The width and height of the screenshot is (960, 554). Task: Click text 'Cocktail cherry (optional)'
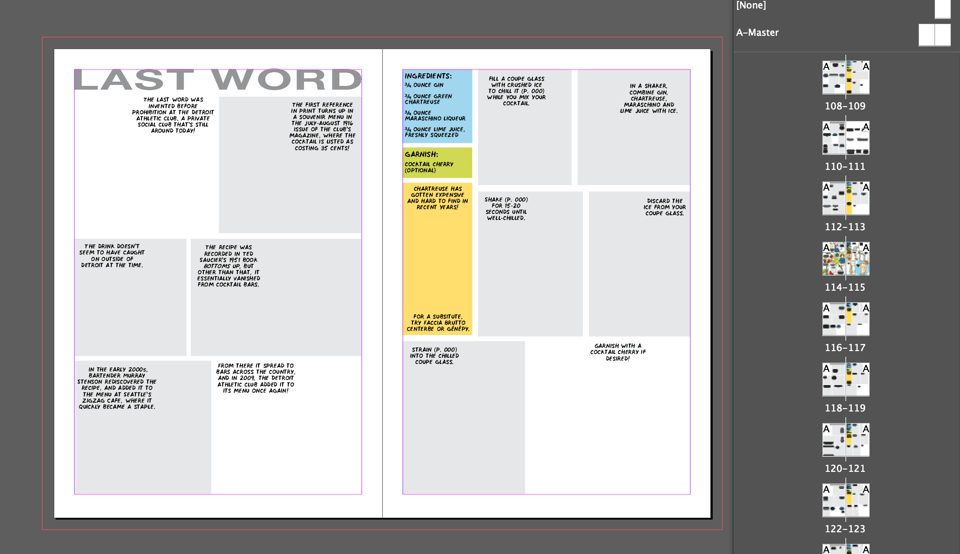coord(429,167)
